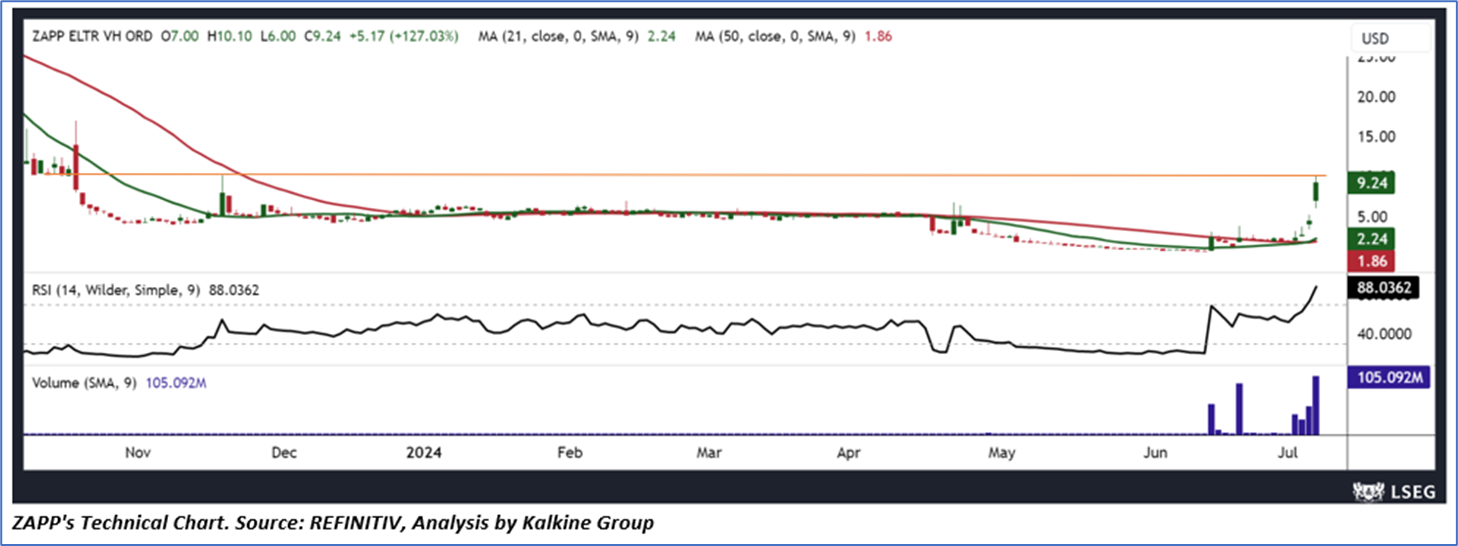Click the Jun label on the time axis
This screenshot has height=546, width=1458.
[x=1156, y=452]
